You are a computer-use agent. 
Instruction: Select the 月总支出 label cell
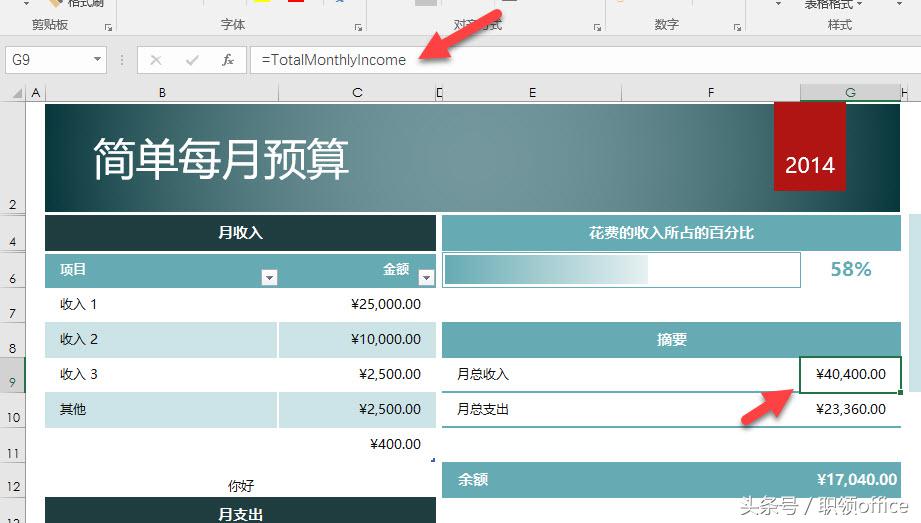tap(620, 410)
